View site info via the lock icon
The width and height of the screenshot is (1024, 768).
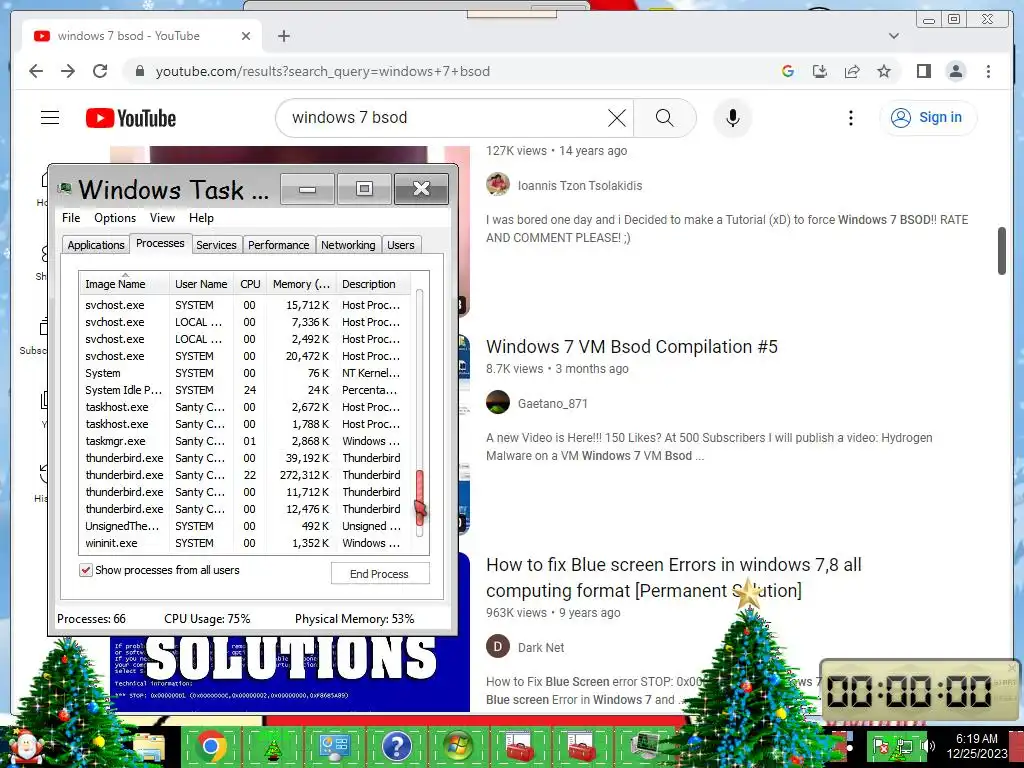(x=139, y=71)
